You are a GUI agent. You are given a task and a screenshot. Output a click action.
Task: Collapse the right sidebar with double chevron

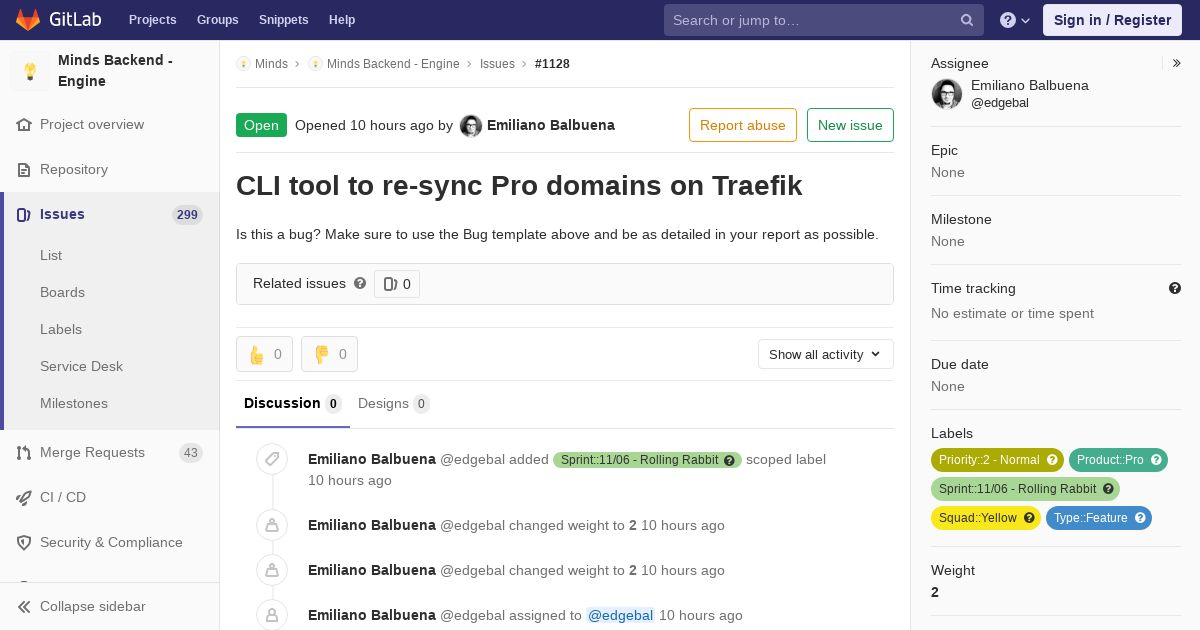[x=1176, y=63]
